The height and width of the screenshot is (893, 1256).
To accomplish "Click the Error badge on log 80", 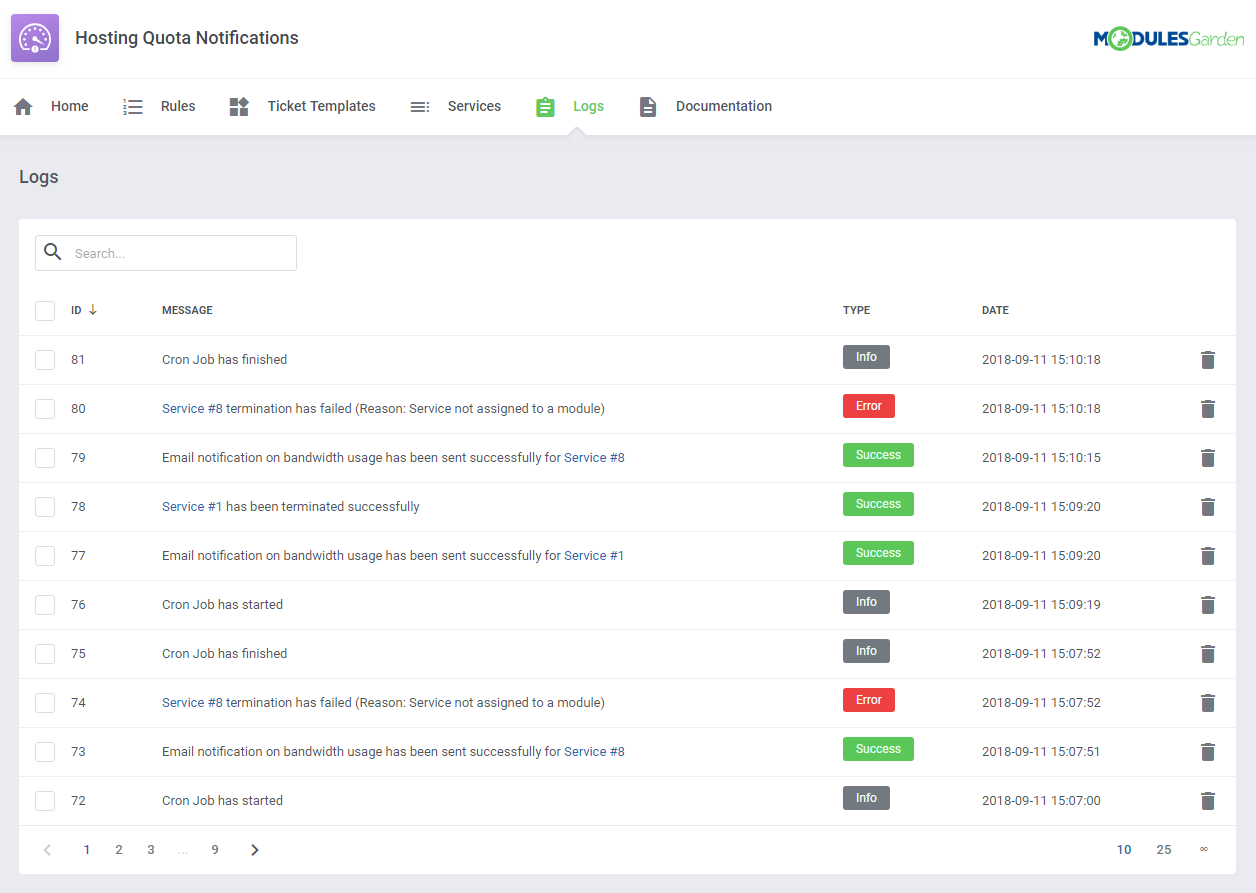I will [869, 406].
